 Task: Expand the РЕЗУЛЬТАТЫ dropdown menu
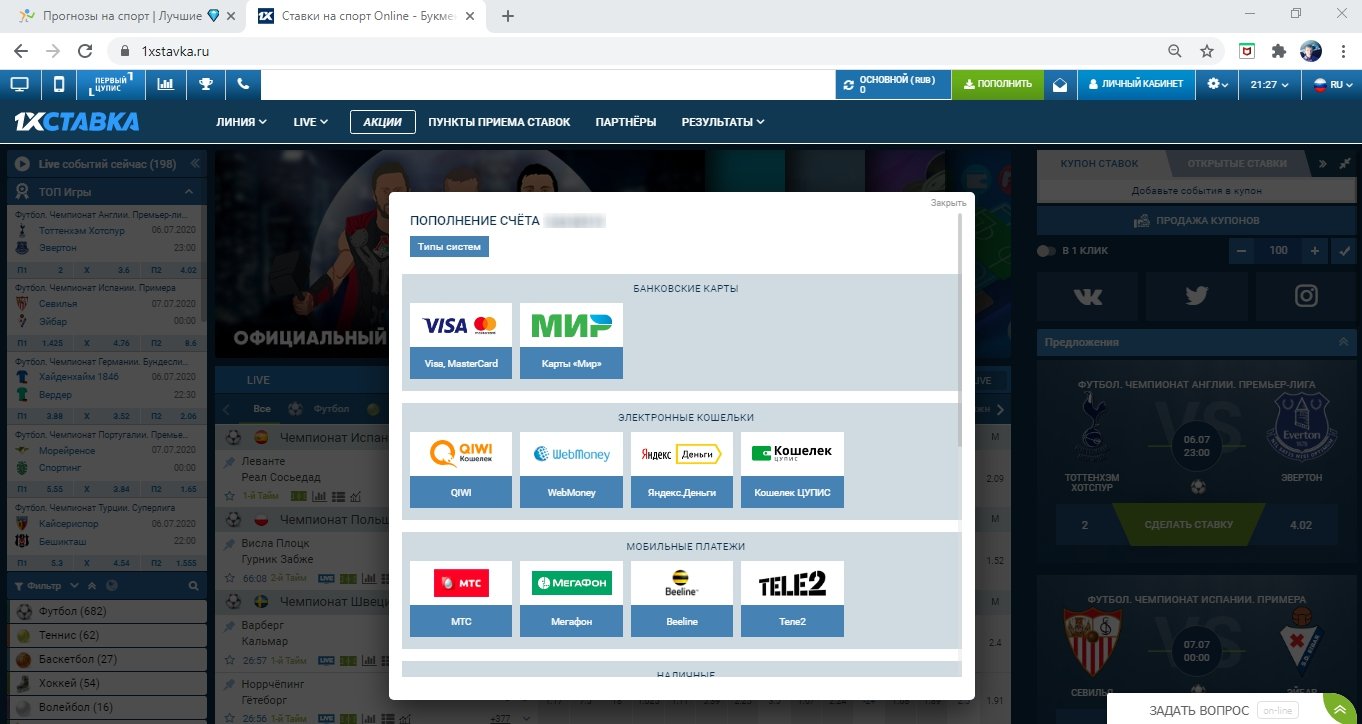click(x=723, y=122)
